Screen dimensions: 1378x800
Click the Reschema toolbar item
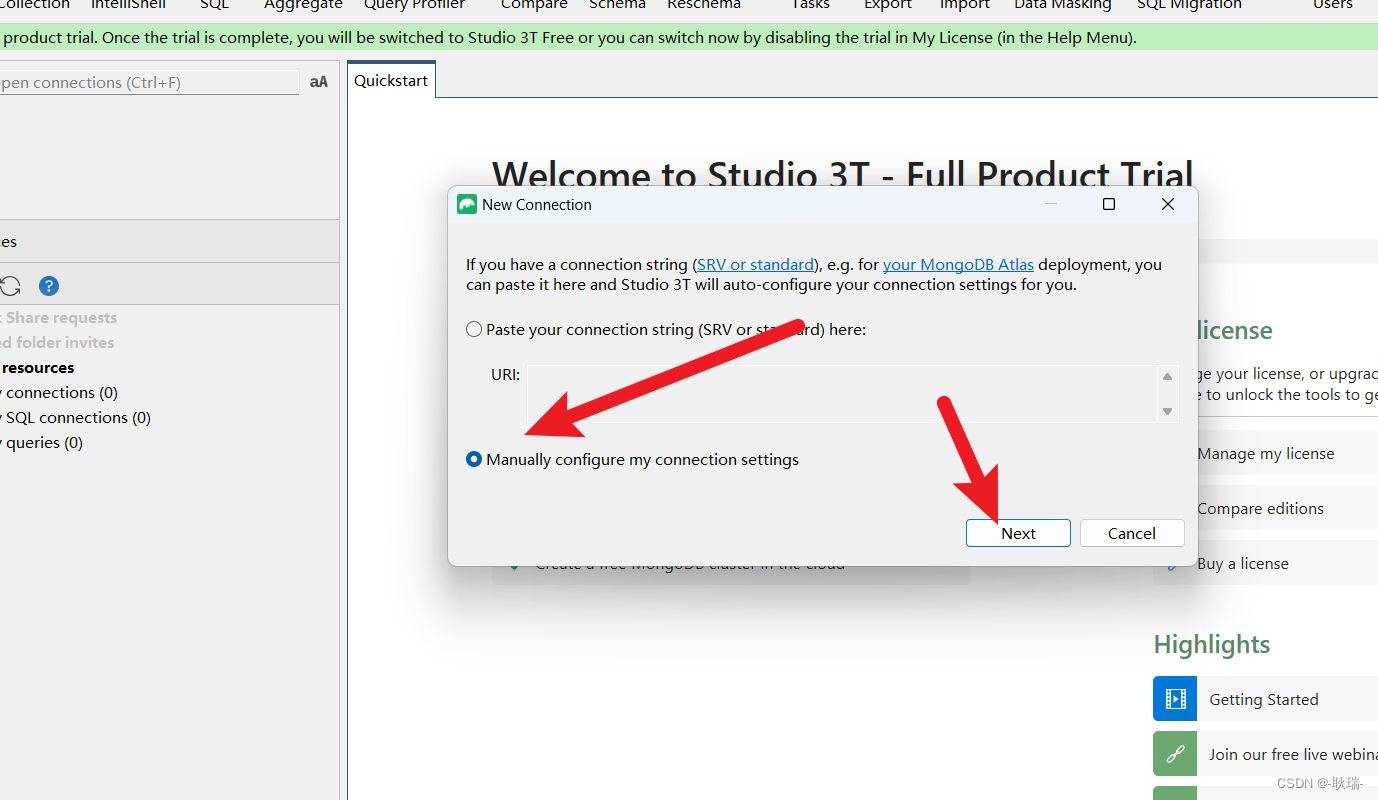point(704,5)
